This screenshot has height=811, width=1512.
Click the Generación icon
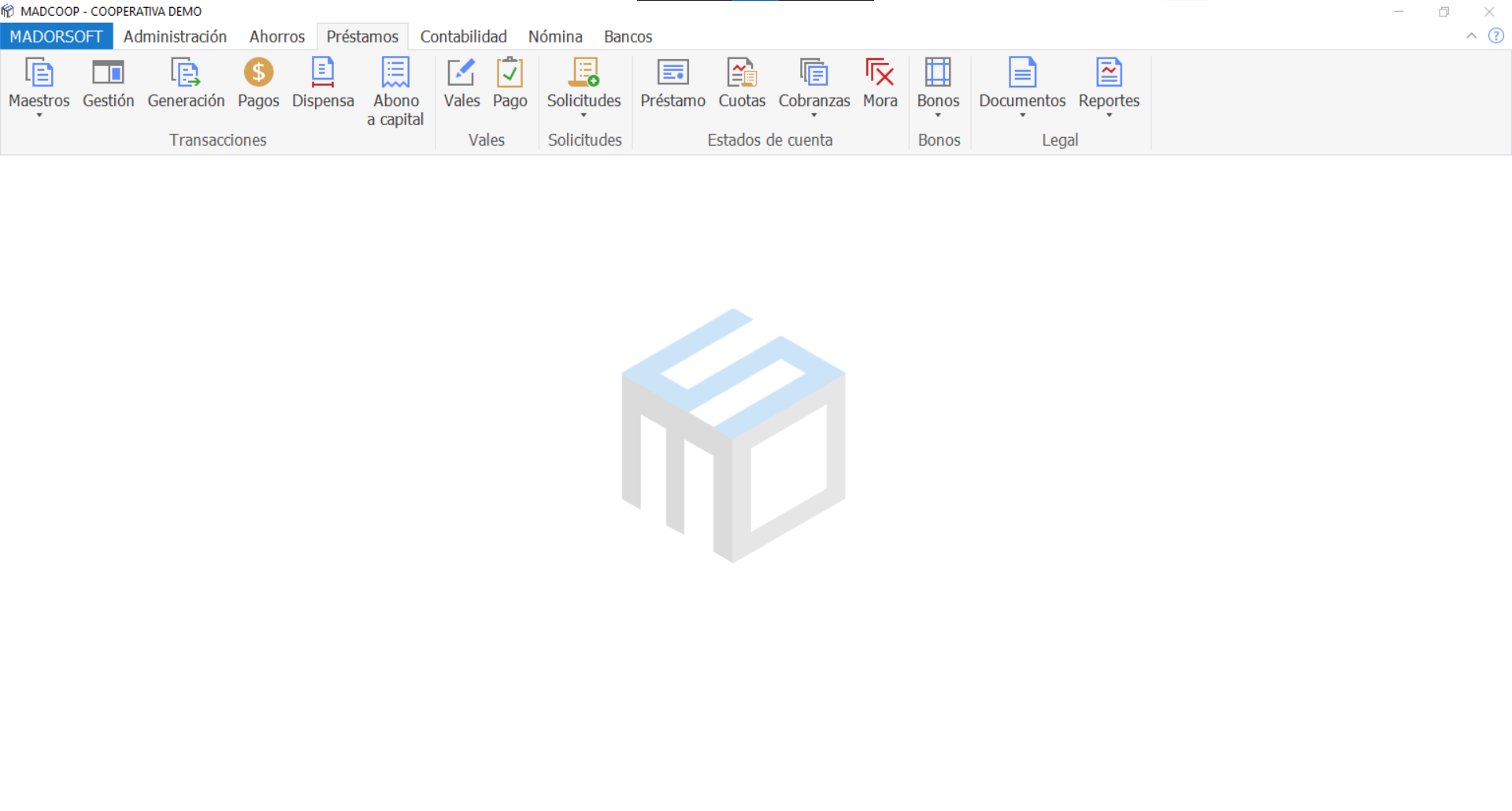186,83
